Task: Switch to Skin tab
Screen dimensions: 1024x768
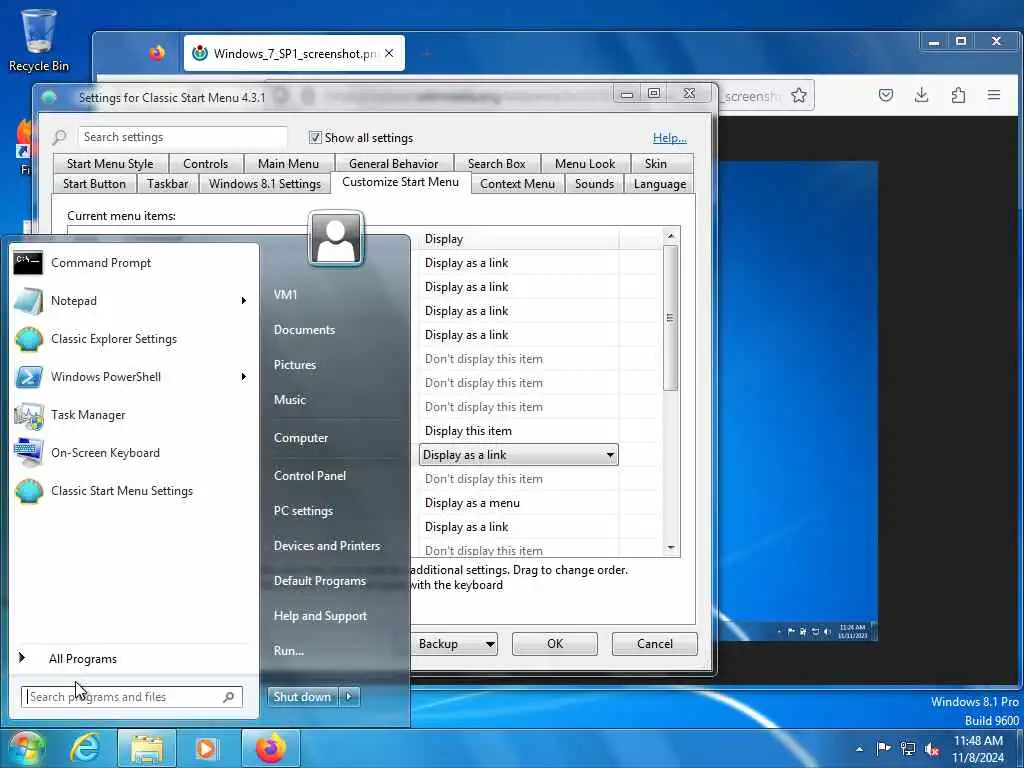Action: [656, 164]
